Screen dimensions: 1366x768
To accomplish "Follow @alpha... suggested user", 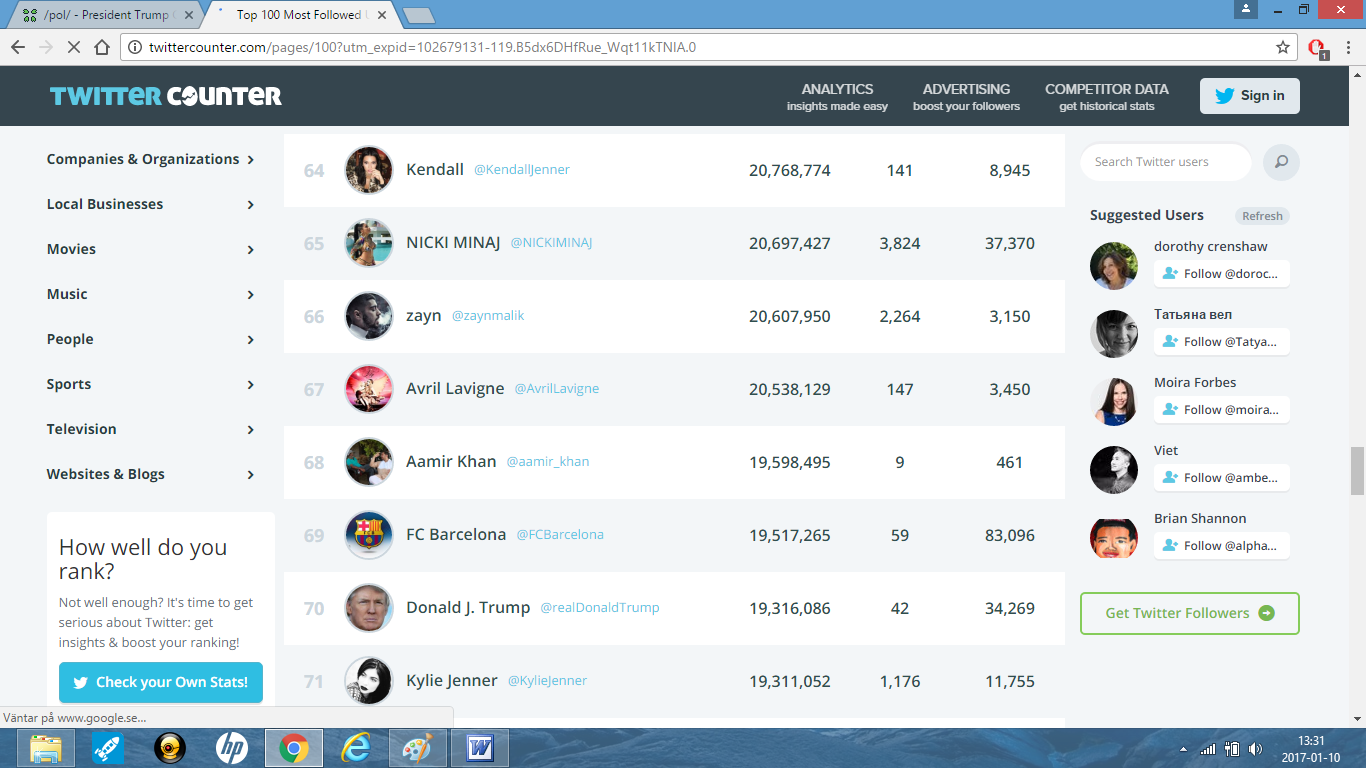I will 1221,546.
